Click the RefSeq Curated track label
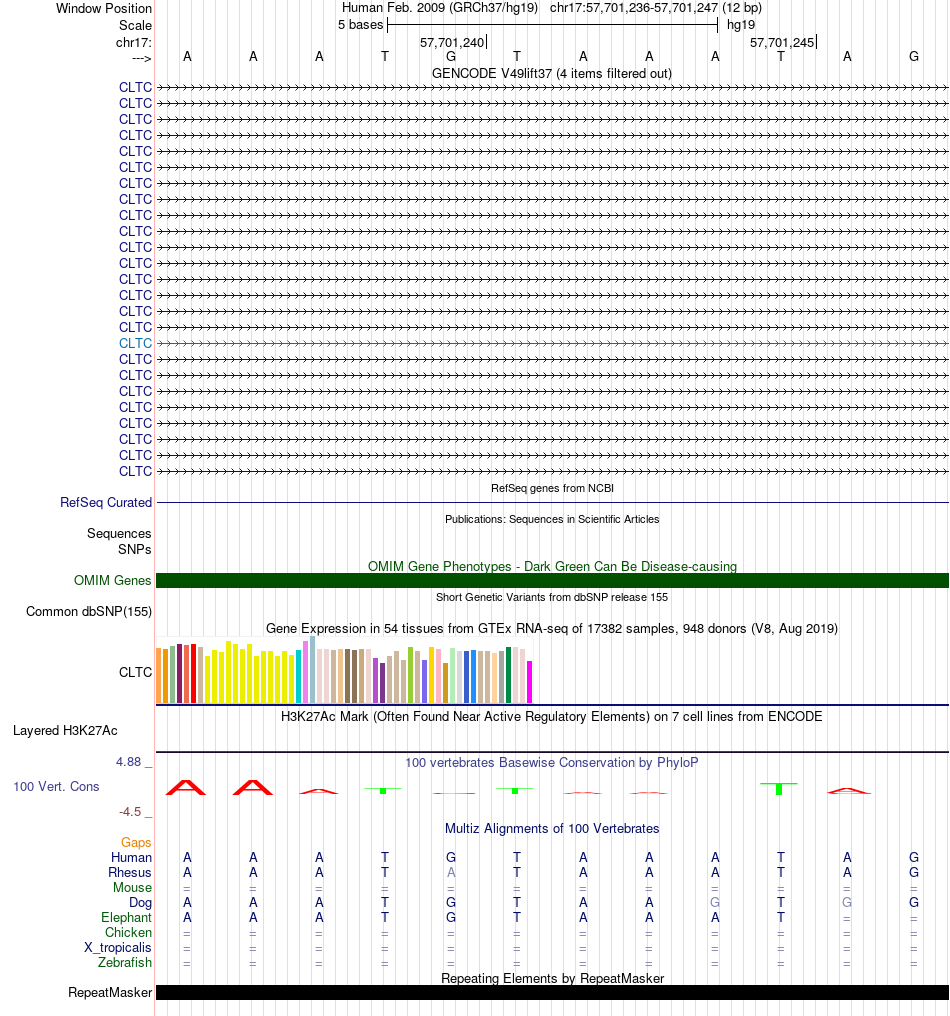The image size is (950, 1016). click(x=106, y=502)
